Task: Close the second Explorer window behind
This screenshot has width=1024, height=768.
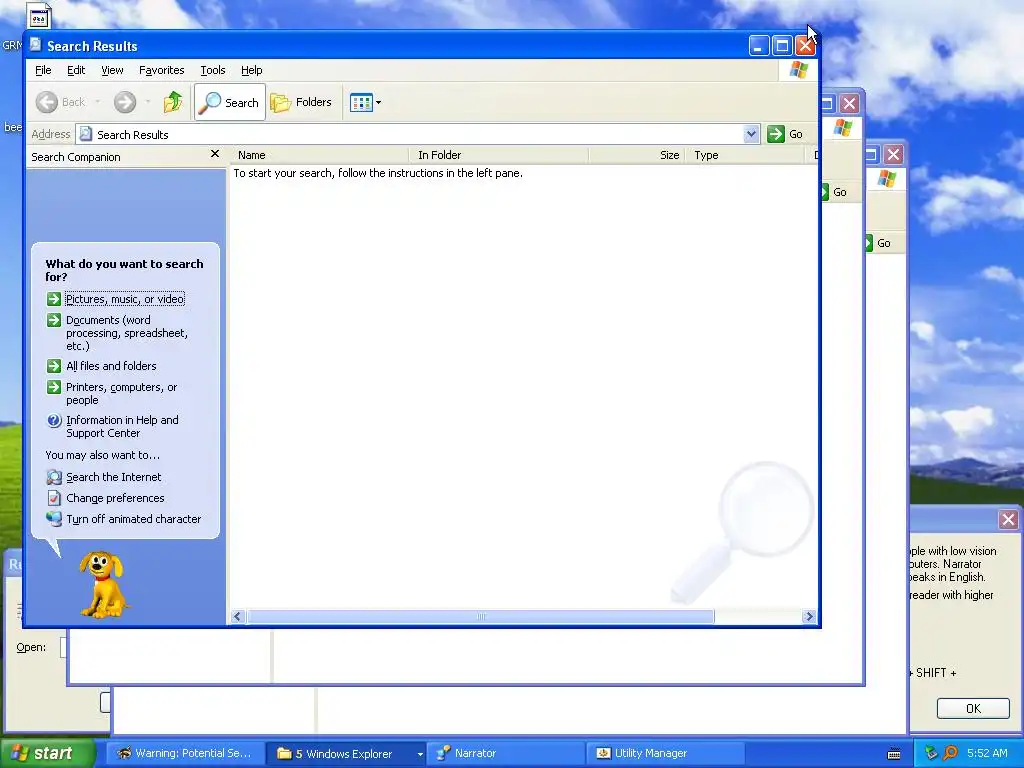Action: (x=849, y=103)
